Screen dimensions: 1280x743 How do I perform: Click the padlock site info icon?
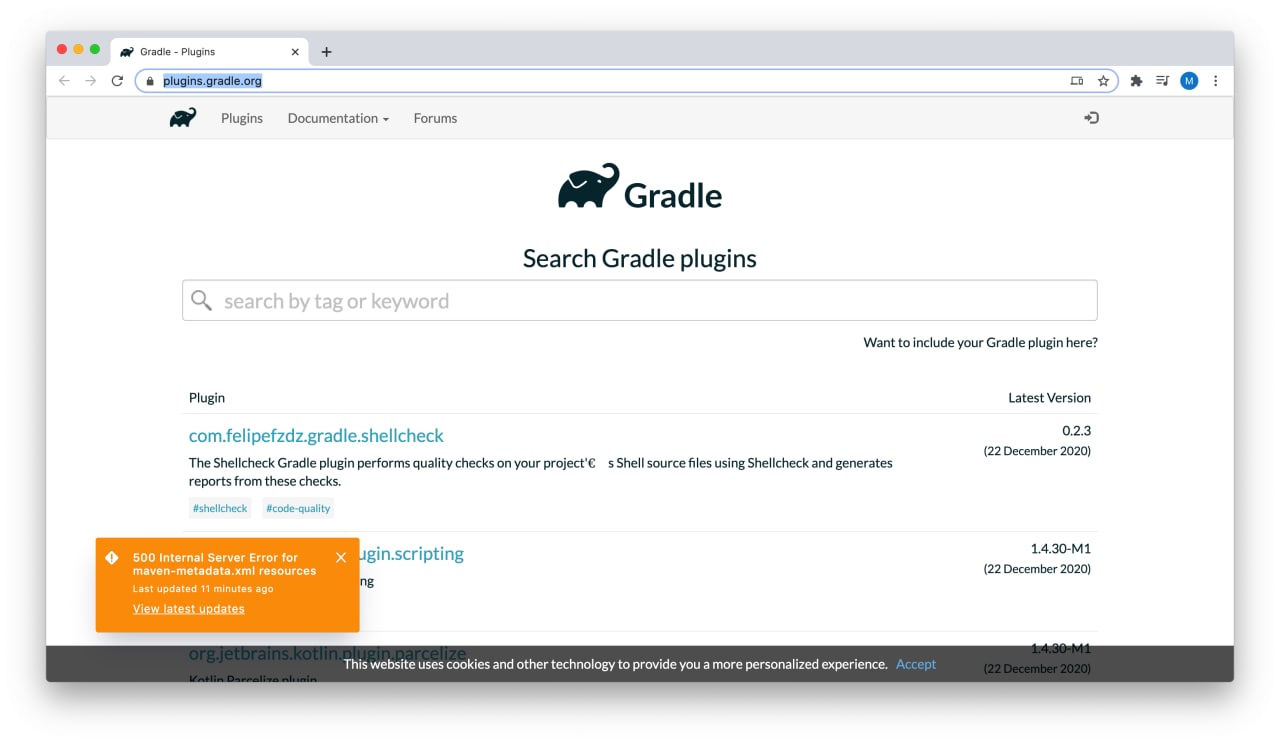coord(149,81)
